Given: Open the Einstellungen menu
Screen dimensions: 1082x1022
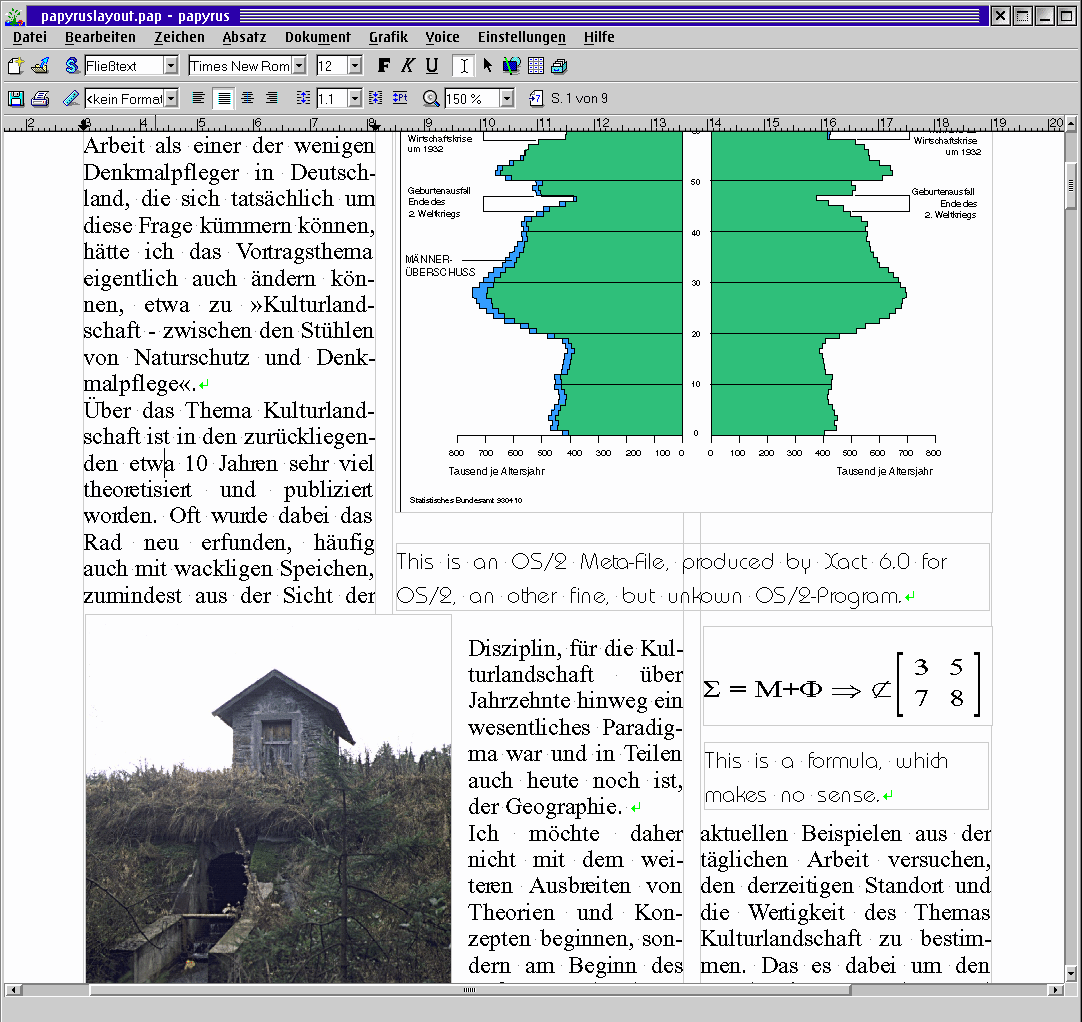Looking at the screenshot, I should [521, 37].
